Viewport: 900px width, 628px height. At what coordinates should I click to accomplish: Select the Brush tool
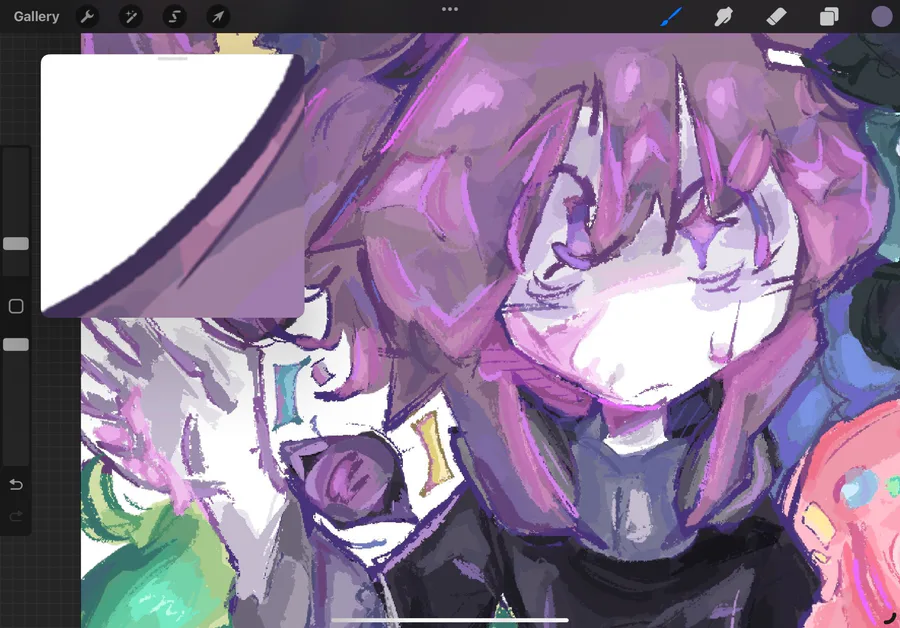[671, 17]
